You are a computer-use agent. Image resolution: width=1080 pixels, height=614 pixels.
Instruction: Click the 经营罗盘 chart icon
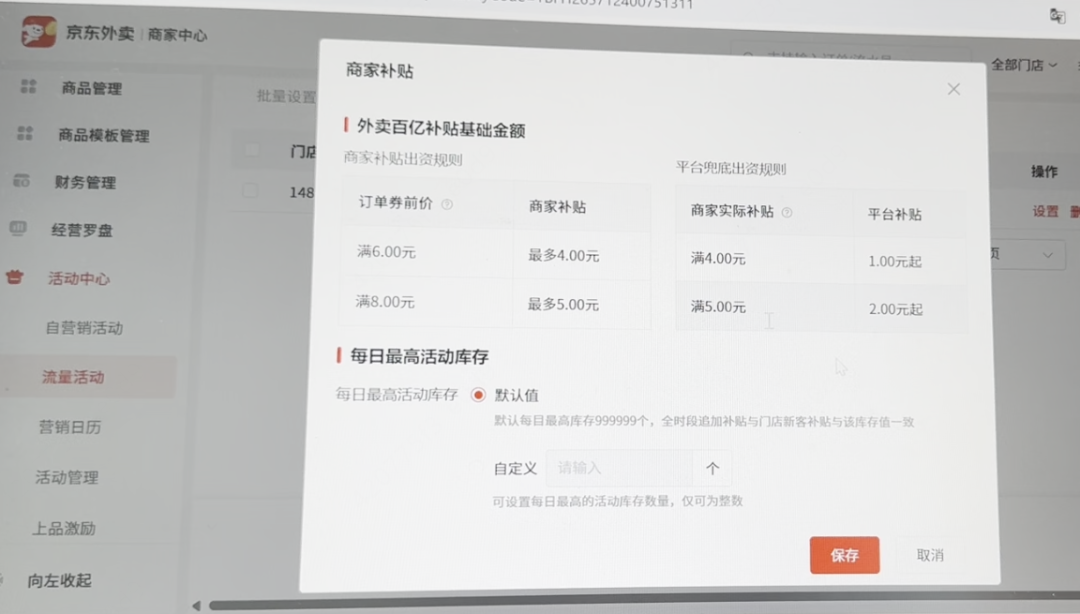[18, 228]
